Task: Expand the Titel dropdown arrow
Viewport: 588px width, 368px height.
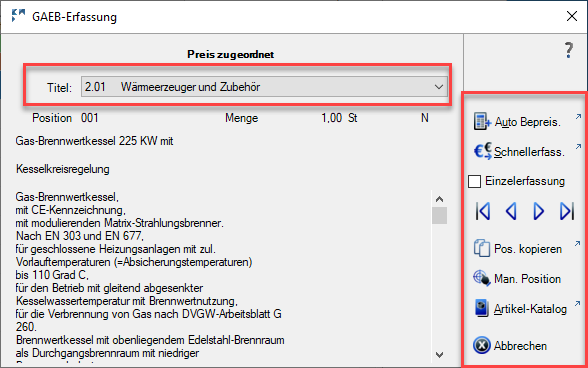Action: 439,87
